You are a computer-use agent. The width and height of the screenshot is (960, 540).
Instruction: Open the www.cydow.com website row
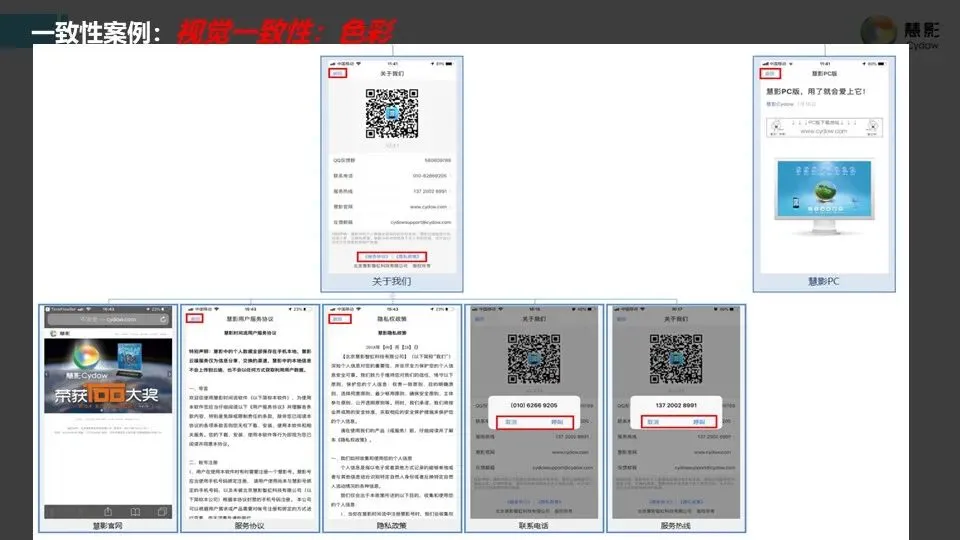[x=392, y=207]
